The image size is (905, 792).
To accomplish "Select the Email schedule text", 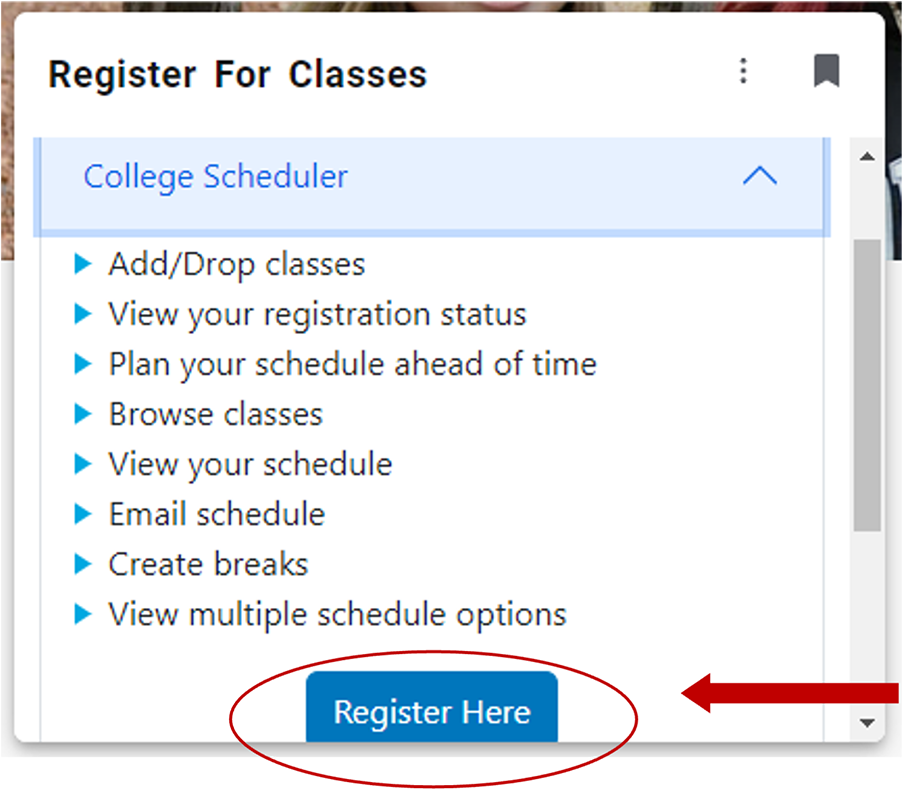I will pyautogui.click(x=217, y=515).
